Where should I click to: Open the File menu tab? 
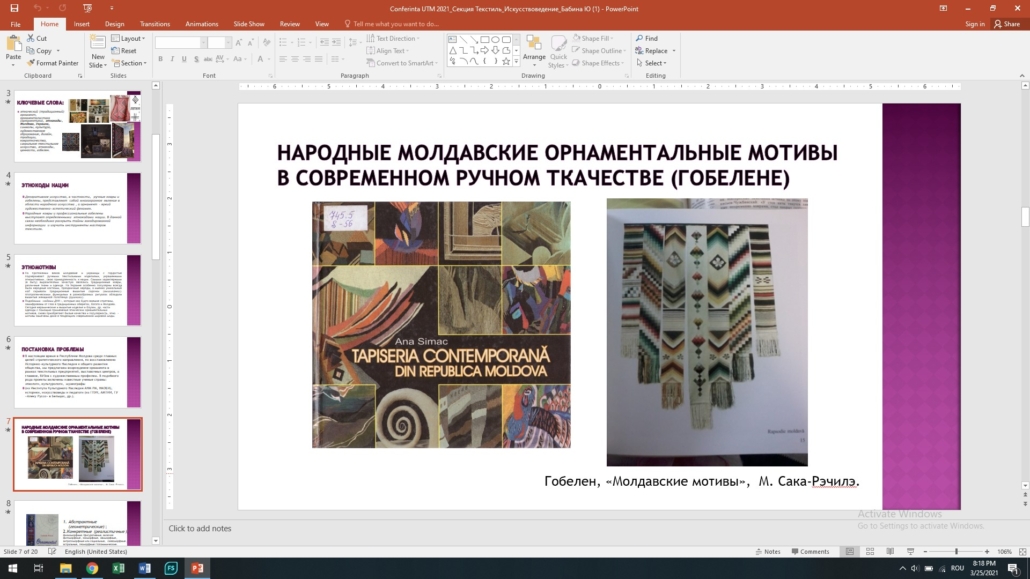(x=15, y=24)
